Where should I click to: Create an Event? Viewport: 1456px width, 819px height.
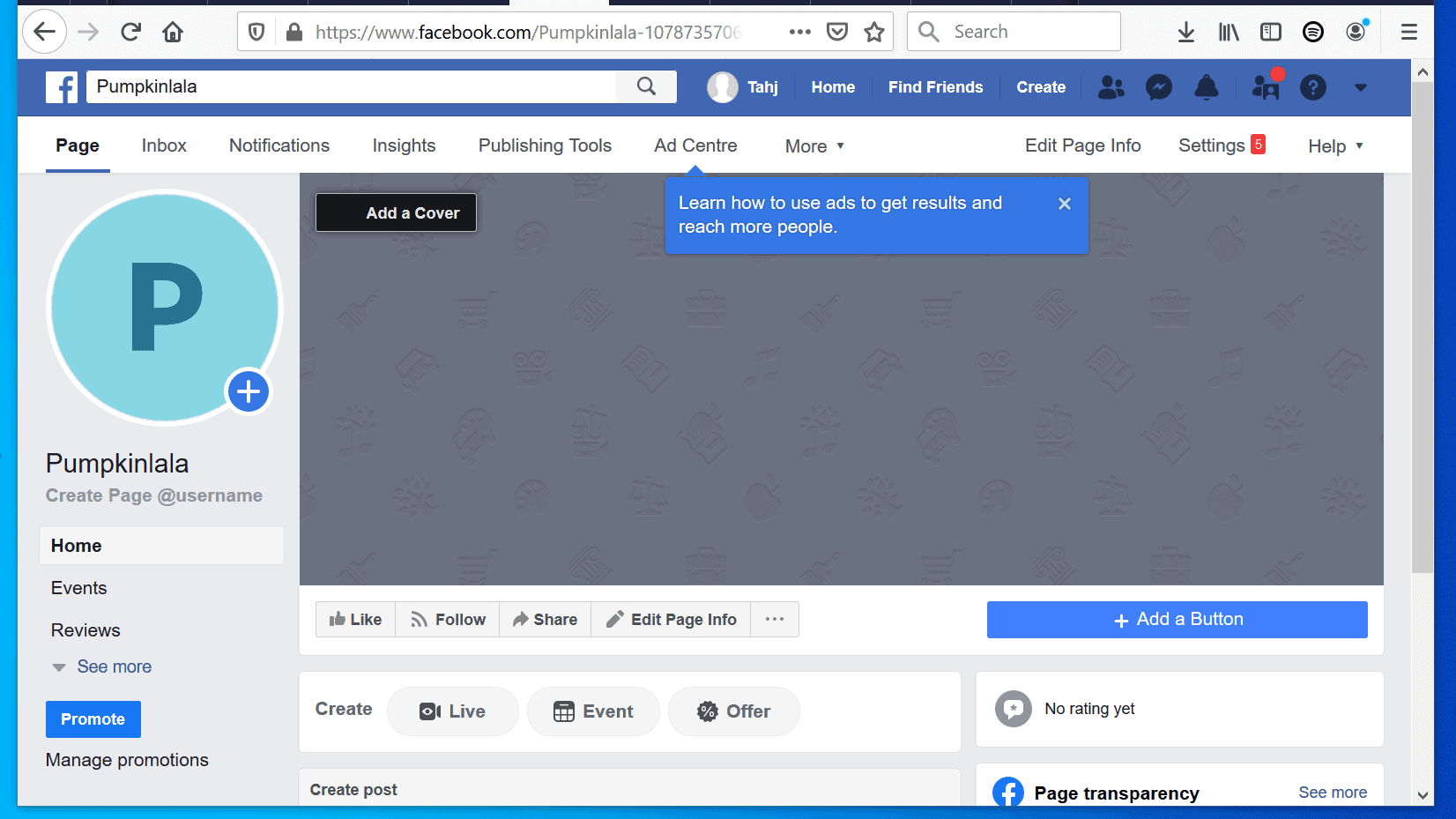593,711
